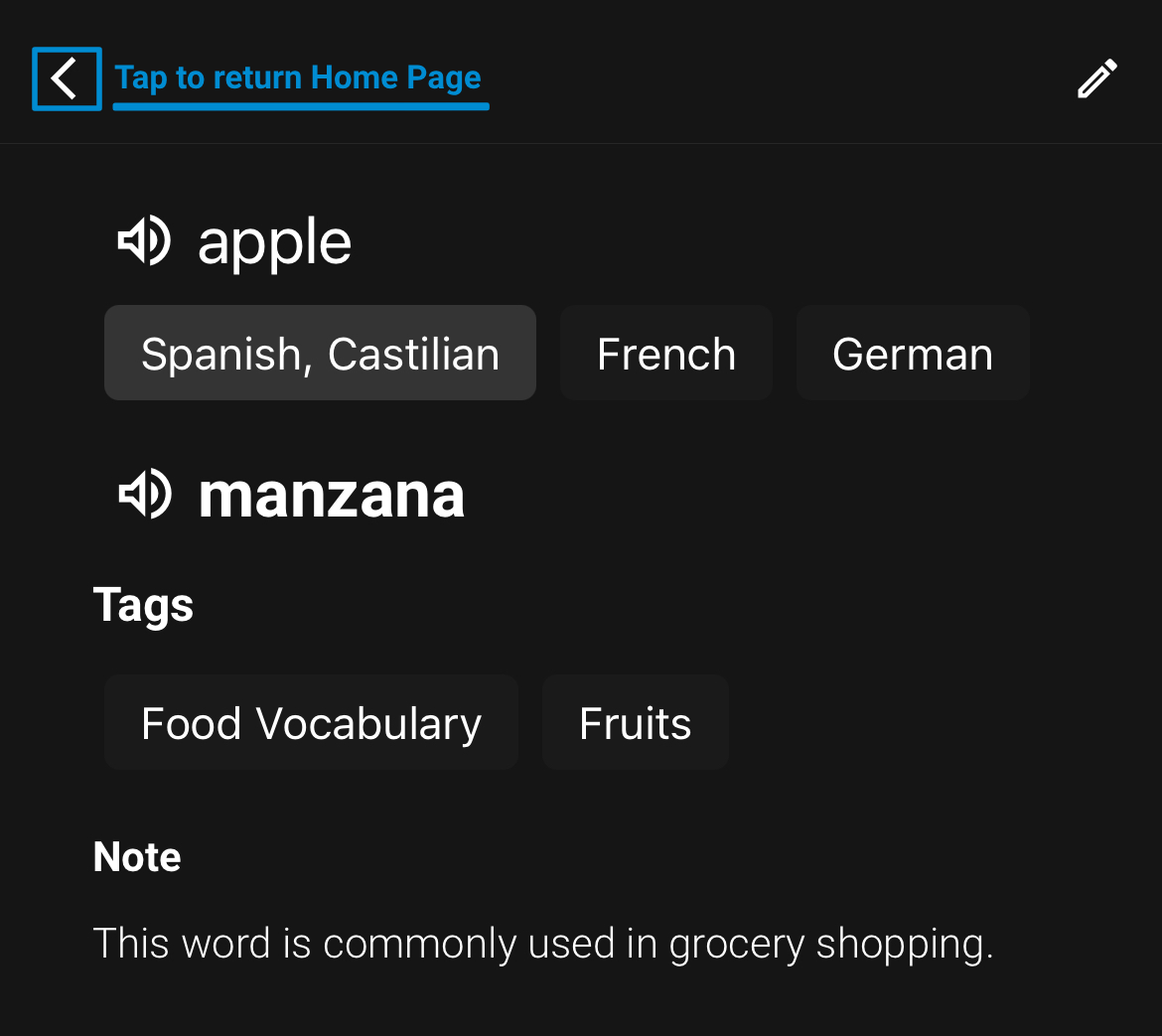This screenshot has height=1036, width=1162.
Task: Click the Note section heading
Action: pos(137,857)
